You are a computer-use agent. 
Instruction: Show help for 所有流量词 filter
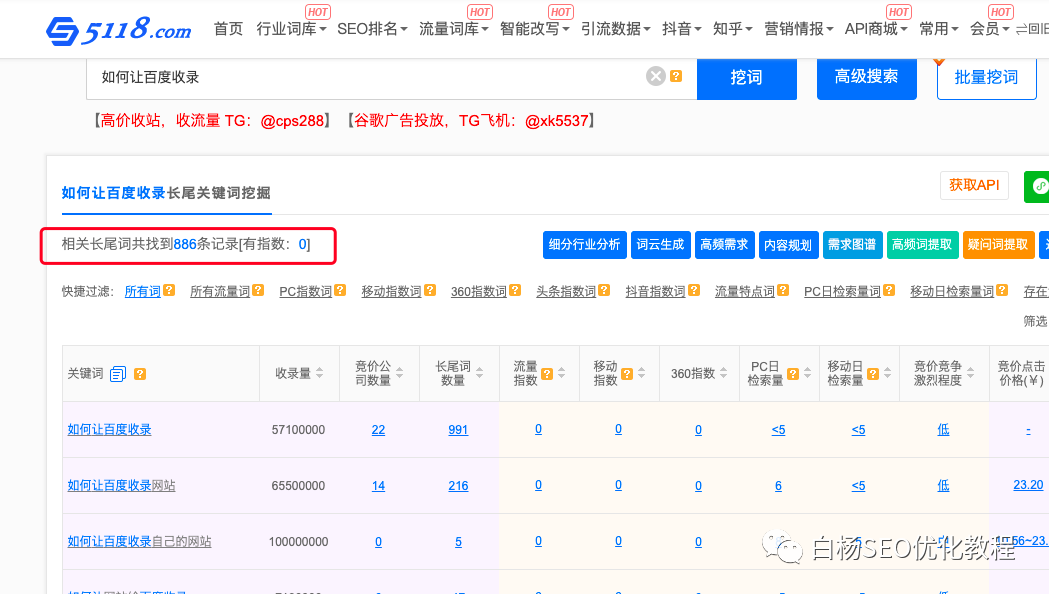coord(258,290)
